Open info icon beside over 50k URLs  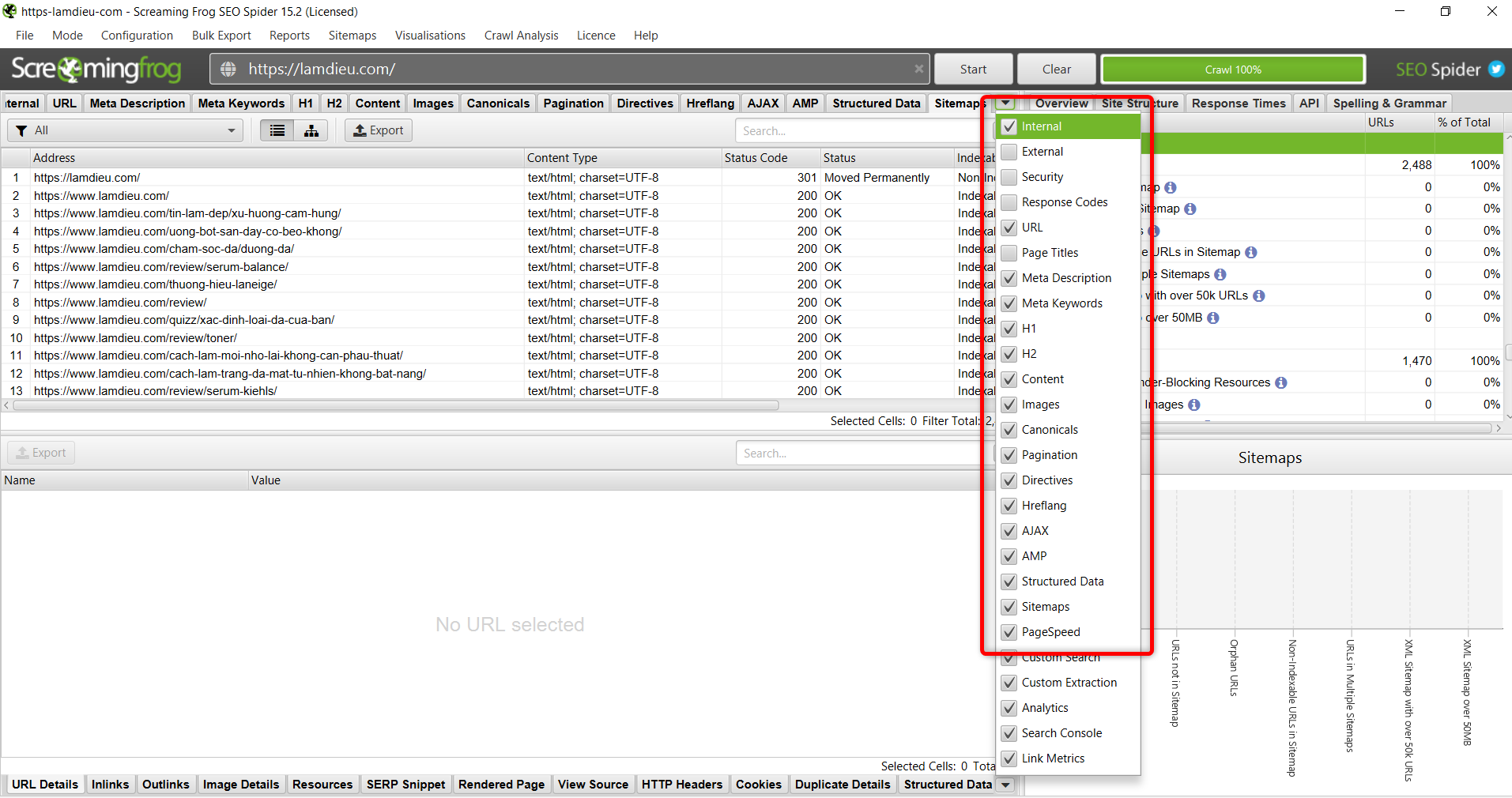[x=1259, y=295]
